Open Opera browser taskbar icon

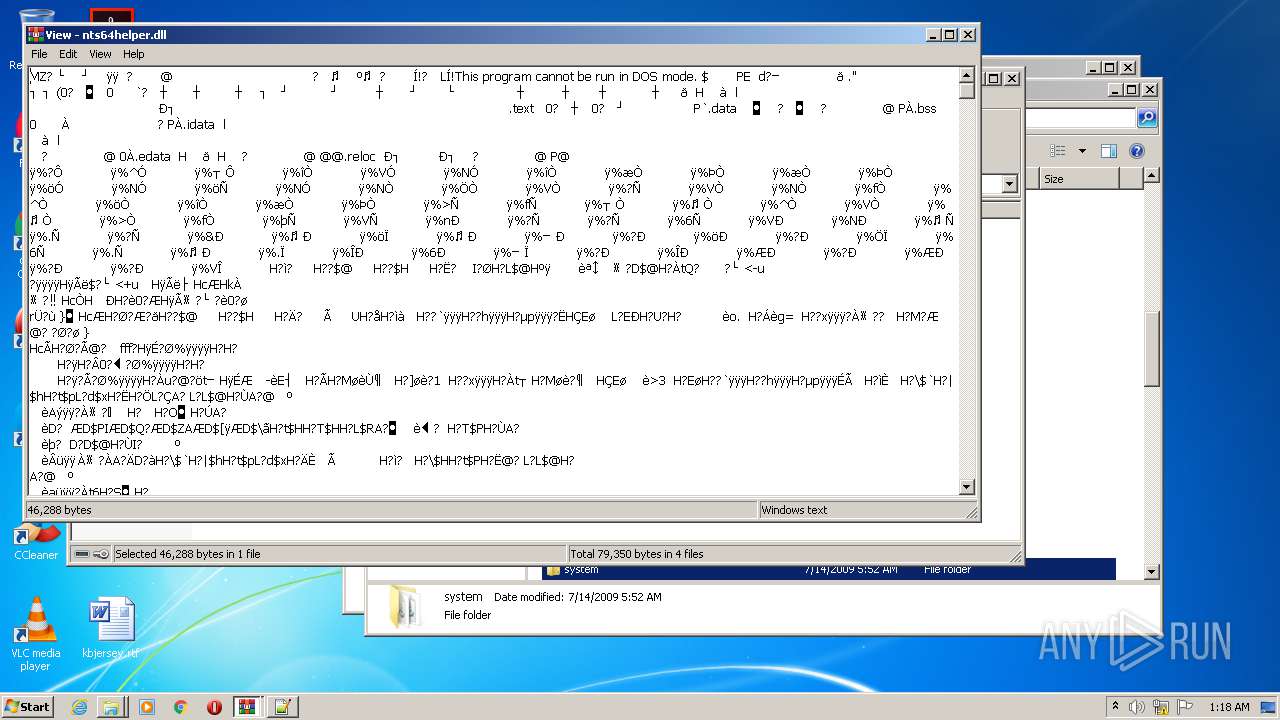point(214,707)
